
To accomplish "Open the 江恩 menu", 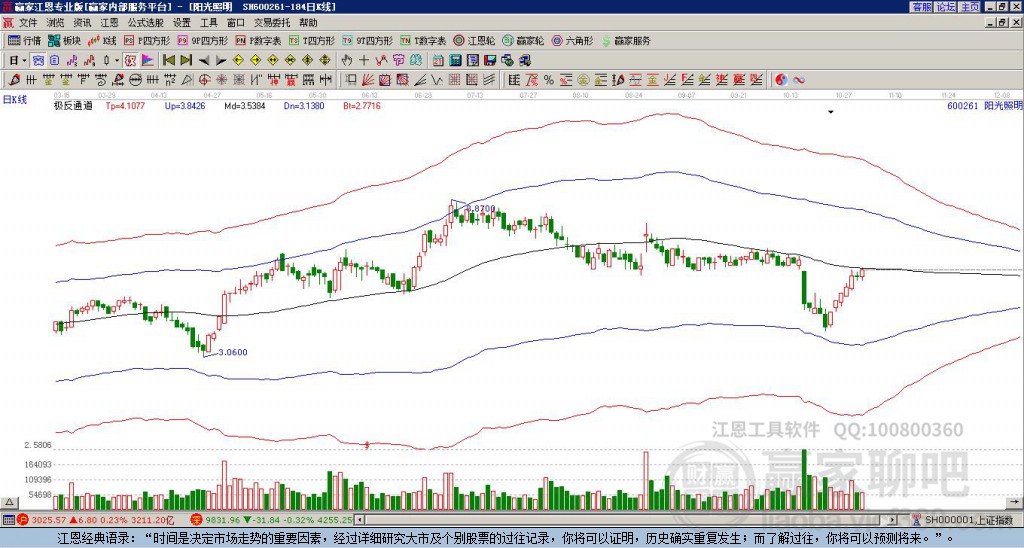I will coord(109,23).
